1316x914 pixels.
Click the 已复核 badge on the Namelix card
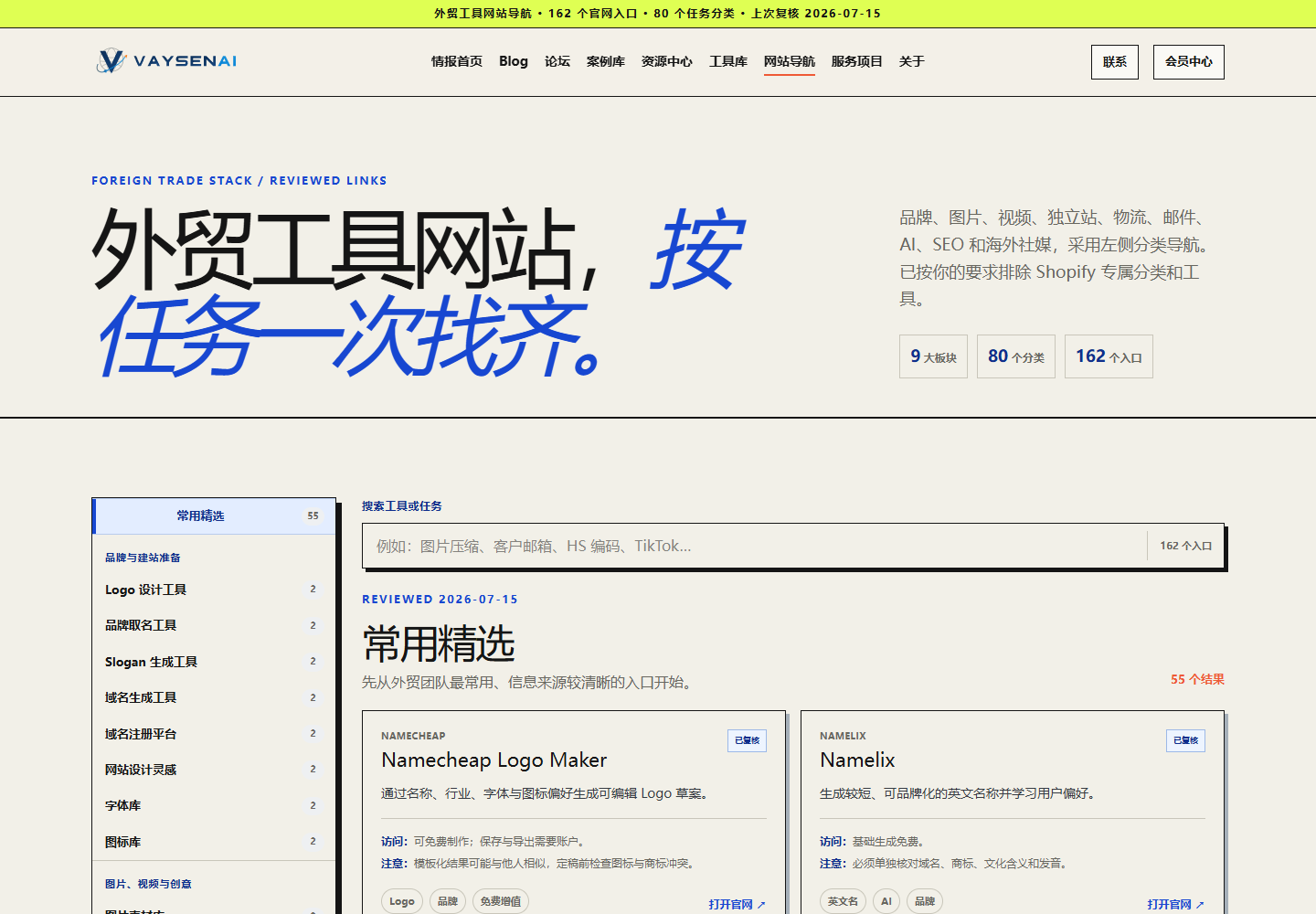pos(1185,740)
